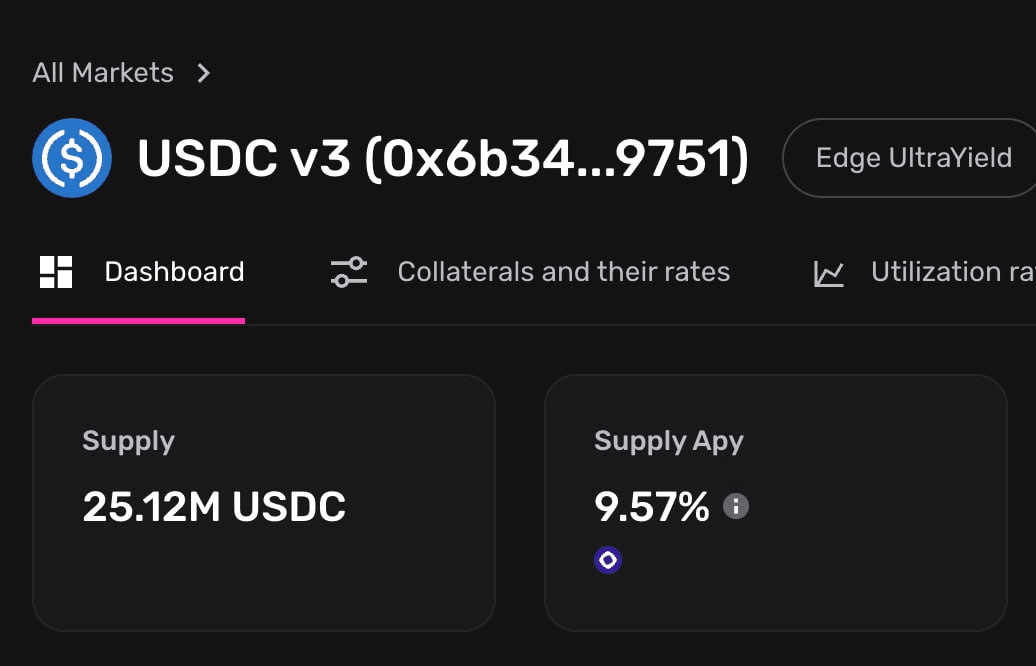Select the 25.12M USDC supply value

tap(214, 507)
